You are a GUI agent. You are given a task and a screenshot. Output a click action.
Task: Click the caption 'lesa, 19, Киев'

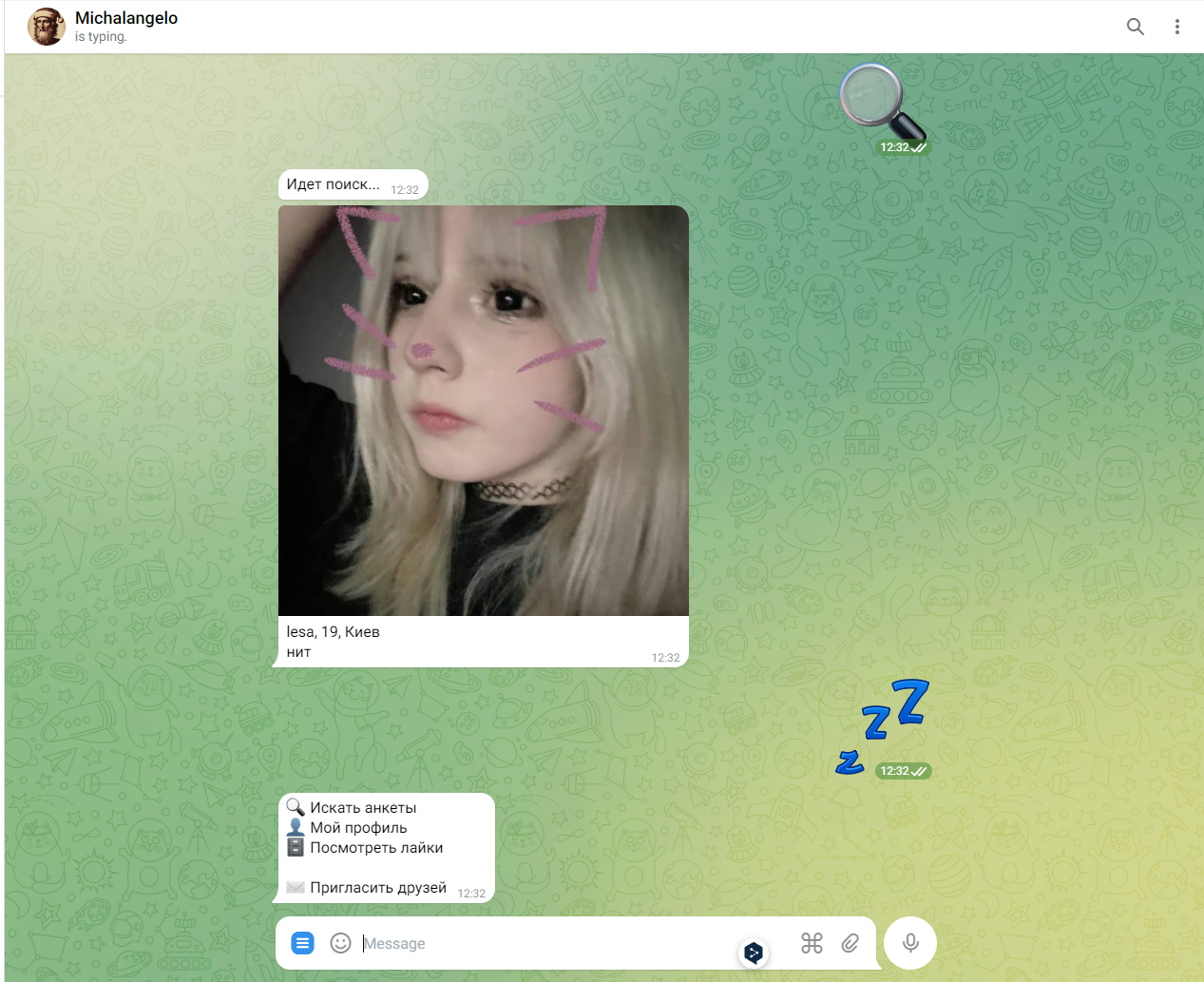(x=333, y=632)
